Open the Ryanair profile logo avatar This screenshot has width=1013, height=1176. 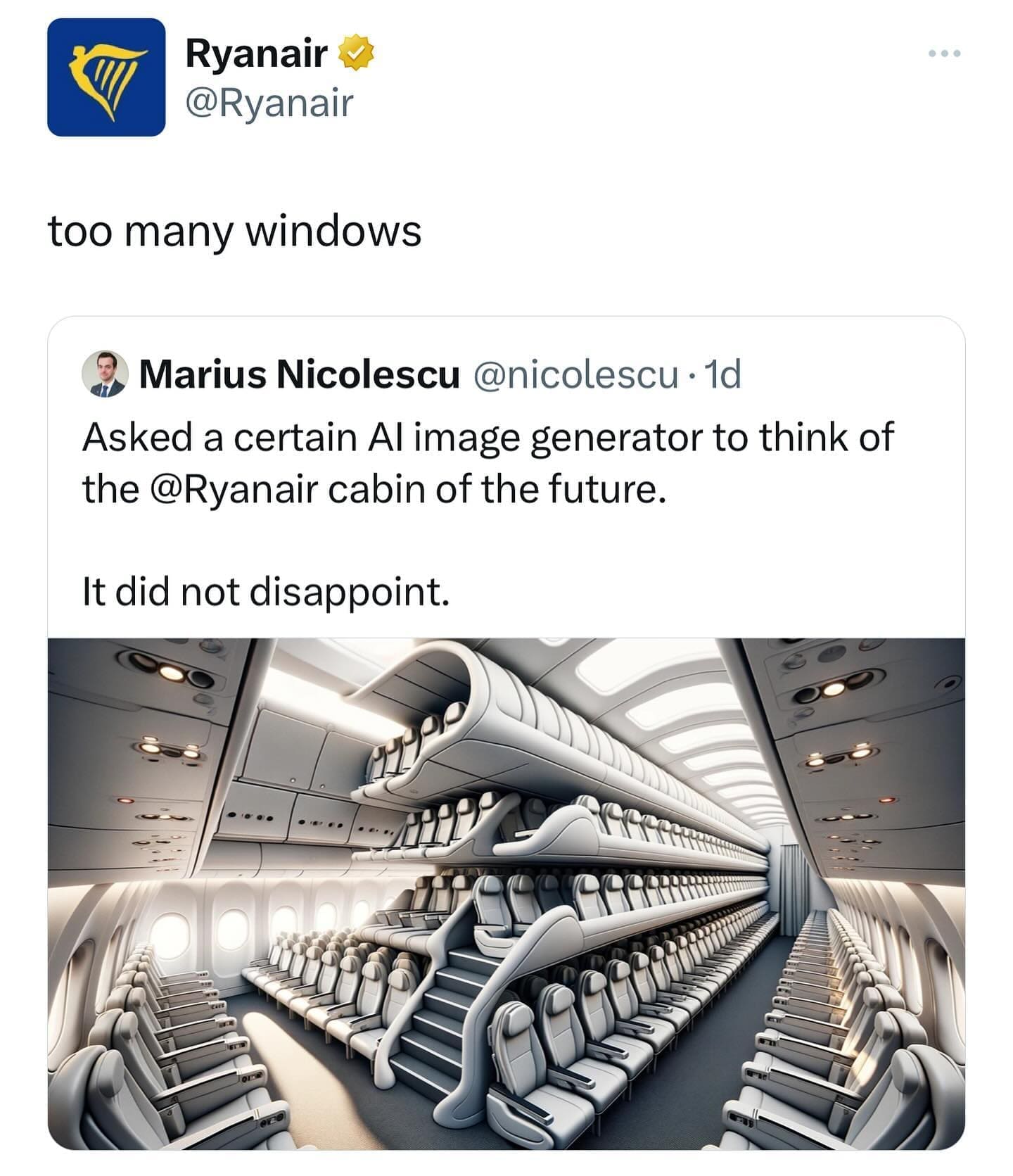click(x=106, y=77)
